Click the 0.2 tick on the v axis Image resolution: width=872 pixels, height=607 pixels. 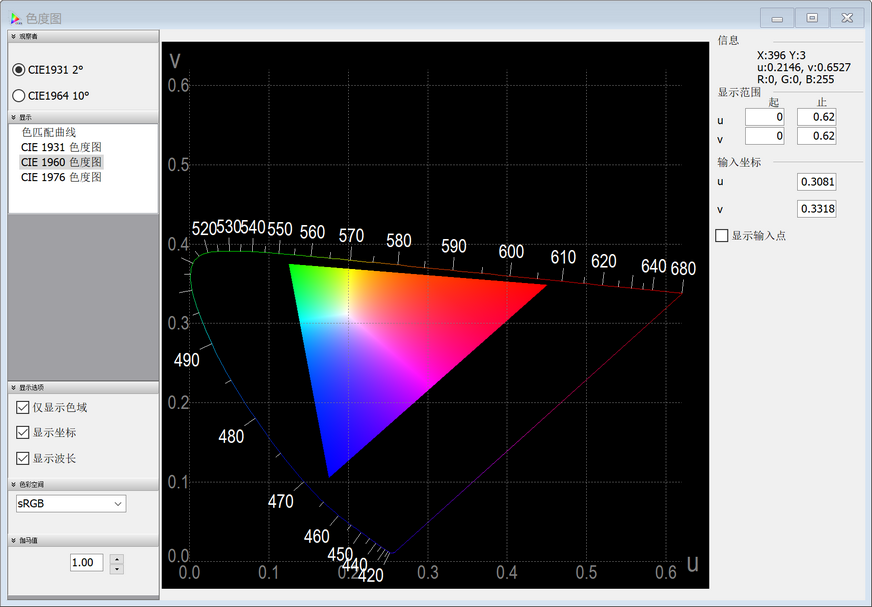pos(178,403)
